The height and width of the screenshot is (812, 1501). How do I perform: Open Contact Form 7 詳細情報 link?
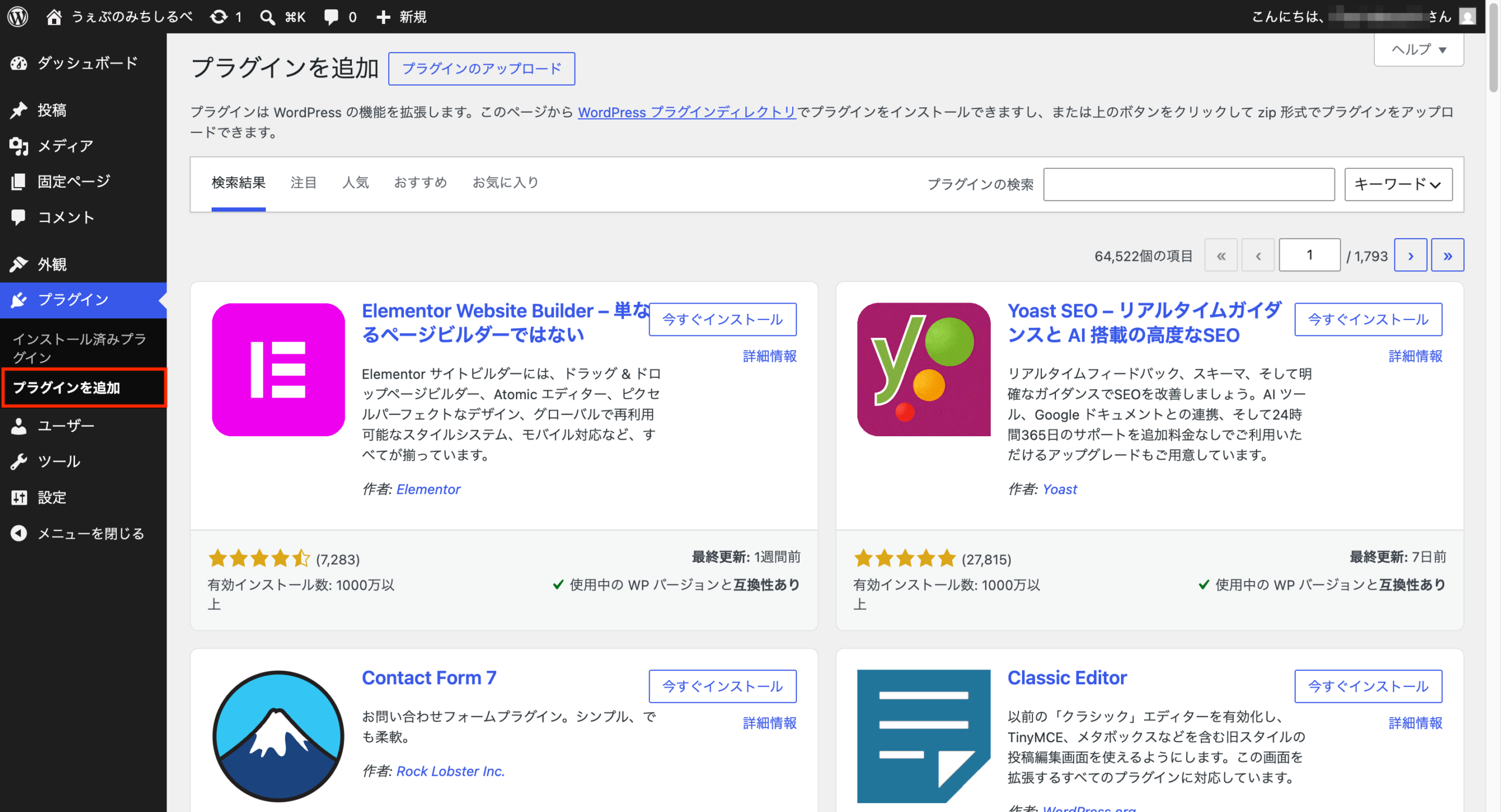click(770, 723)
